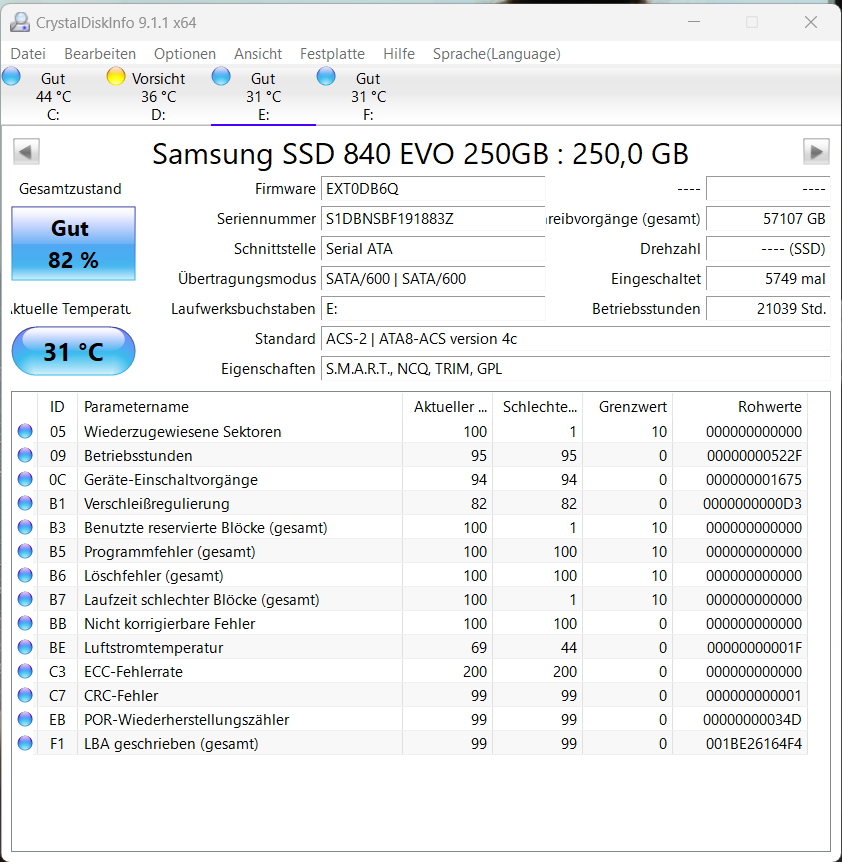Click the Luftstromtemperatur parameter name text
The height and width of the screenshot is (862, 842).
coord(153,648)
